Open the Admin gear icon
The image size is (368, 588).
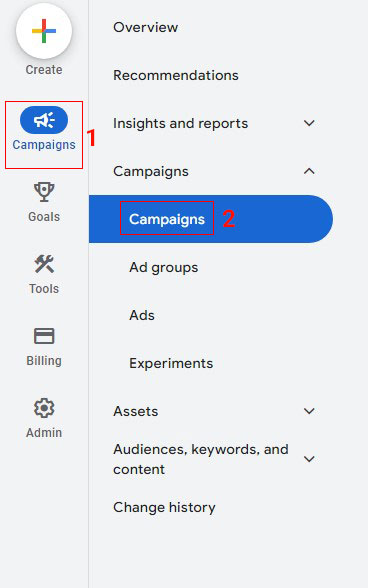pyautogui.click(x=44, y=408)
